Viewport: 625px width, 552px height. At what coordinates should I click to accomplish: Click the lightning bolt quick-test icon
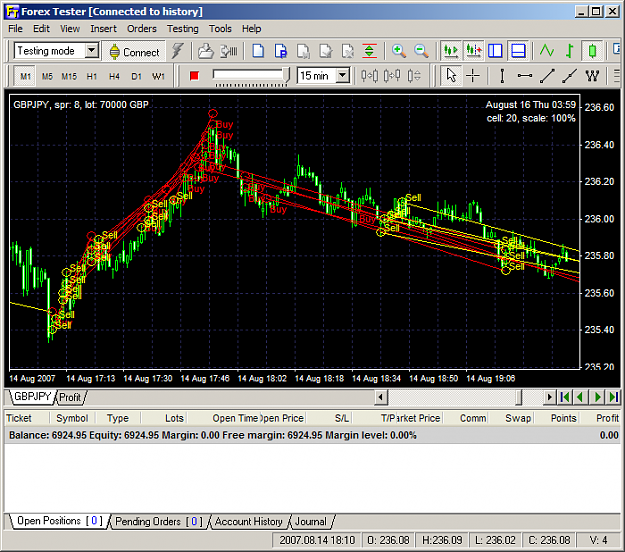[177, 51]
